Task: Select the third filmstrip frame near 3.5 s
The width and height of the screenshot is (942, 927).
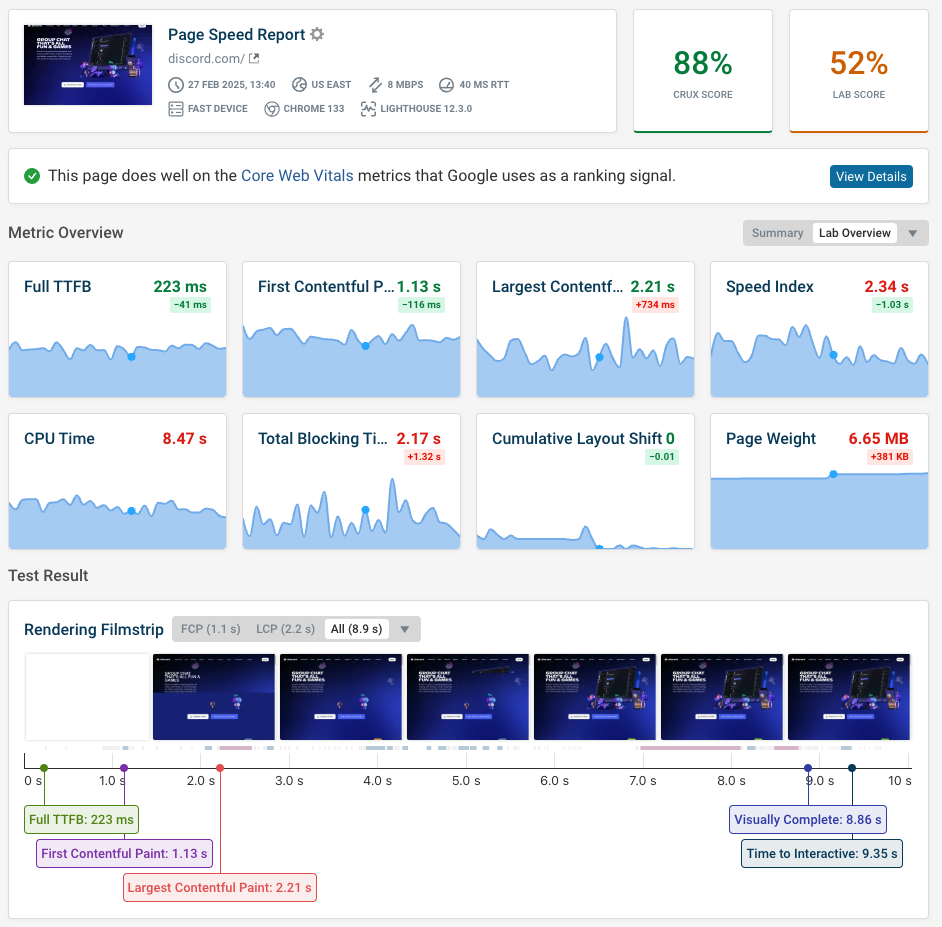Action: click(341, 697)
